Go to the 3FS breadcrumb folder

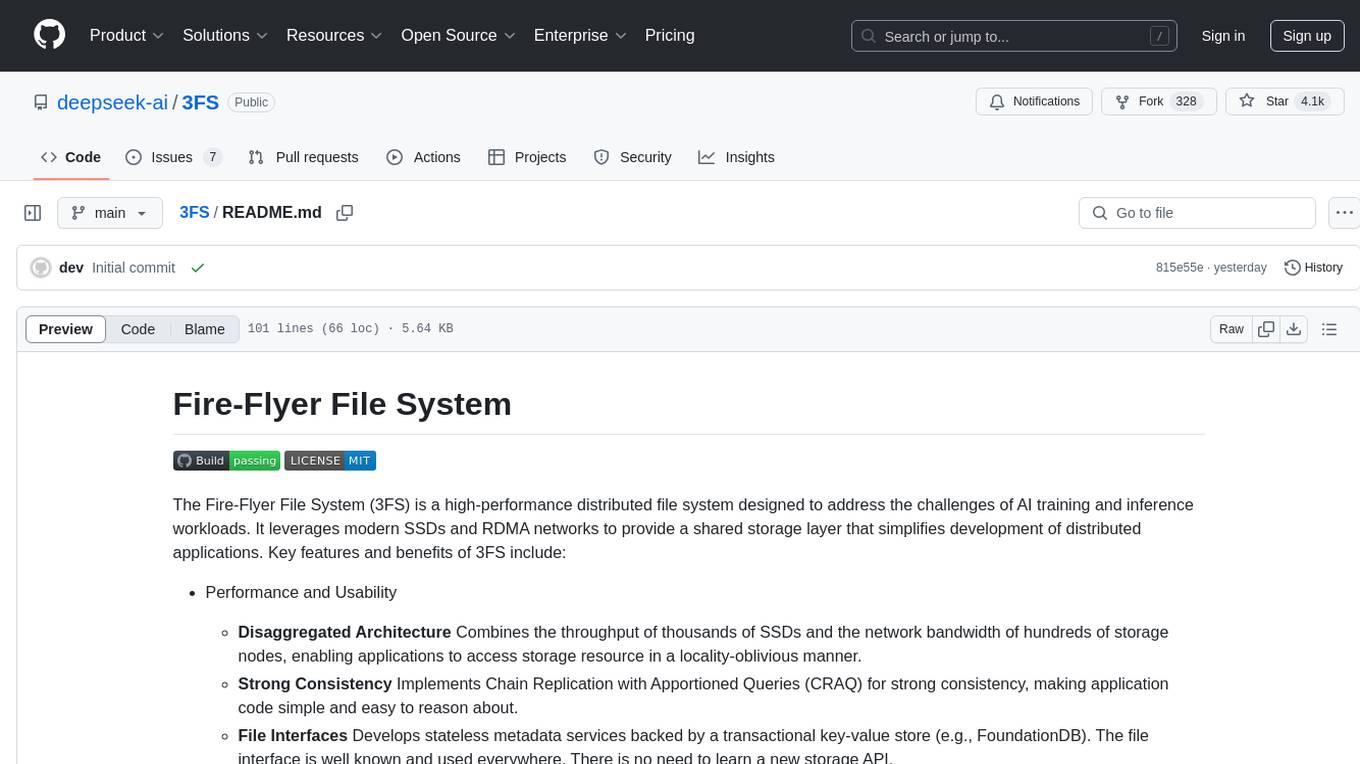click(194, 213)
